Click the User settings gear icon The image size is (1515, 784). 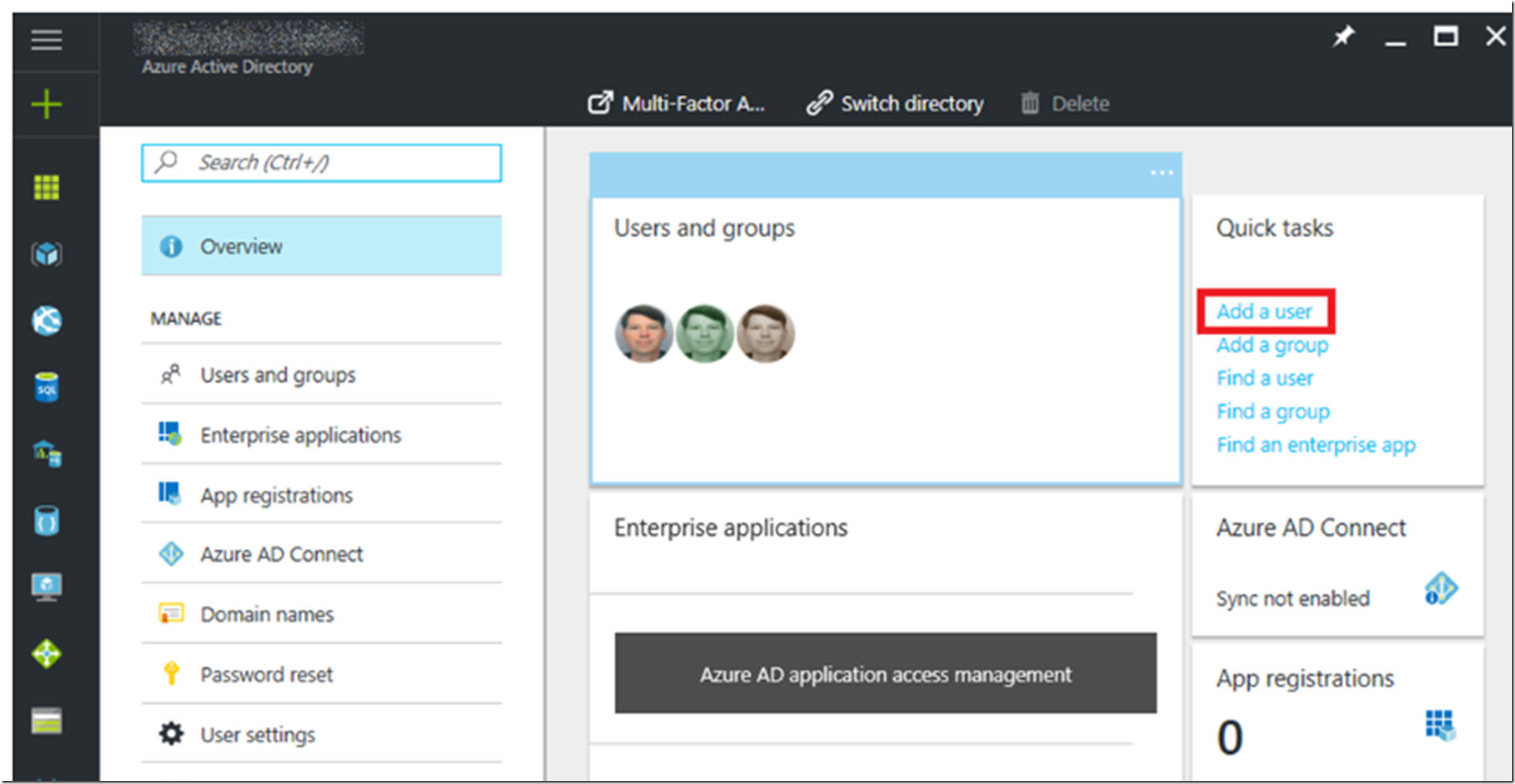click(x=171, y=733)
